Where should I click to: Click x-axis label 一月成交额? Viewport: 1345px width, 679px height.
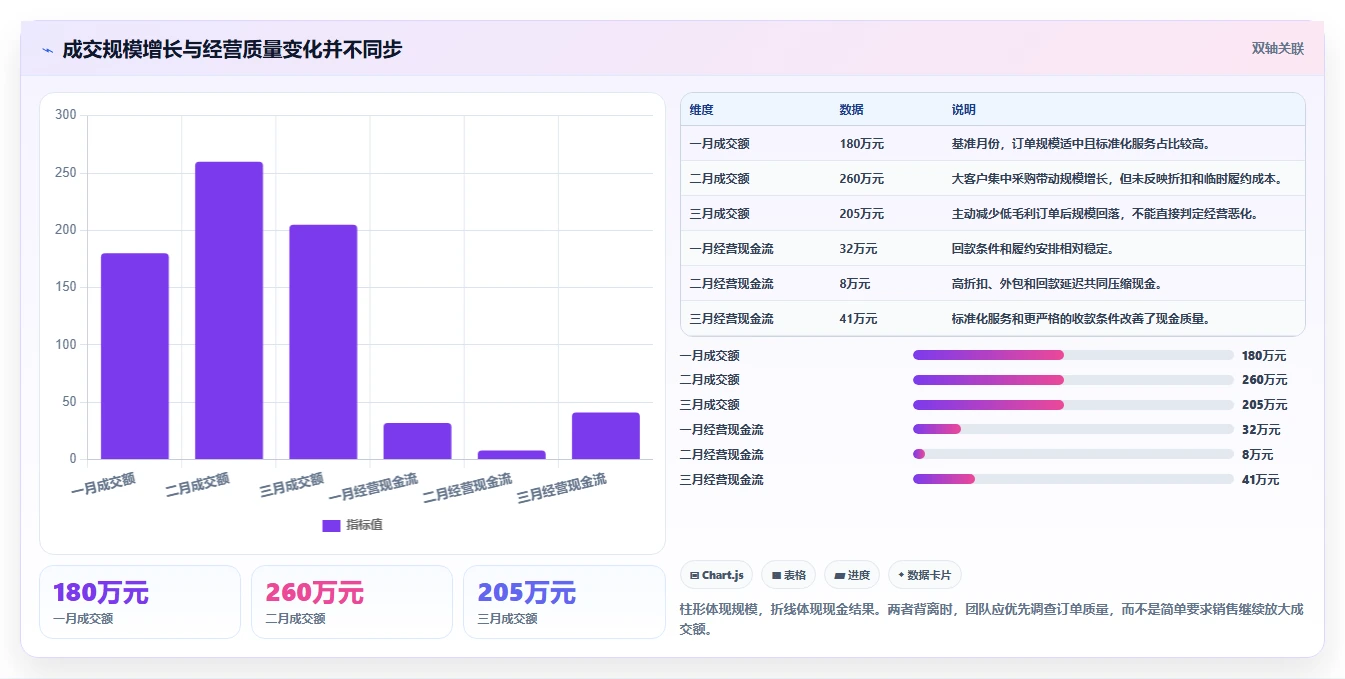coord(103,485)
